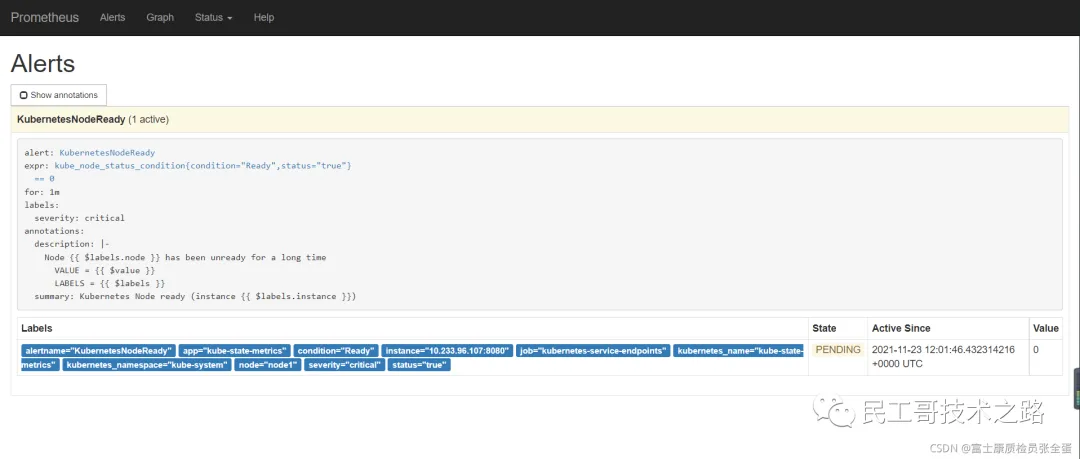Viewport: 1080px width, 459px height.
Task: Click the Alerts page heading
Action: 43,63
